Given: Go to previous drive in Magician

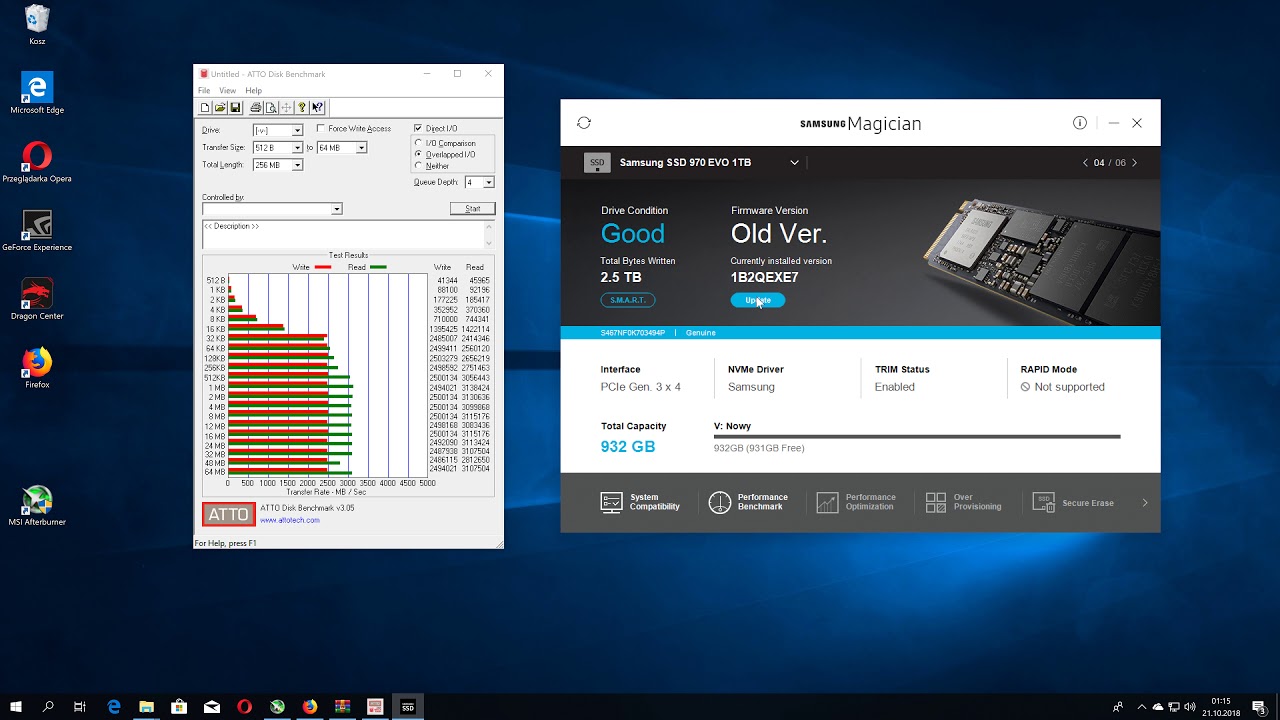Looking at the screenshot, I should point(1085,163).
